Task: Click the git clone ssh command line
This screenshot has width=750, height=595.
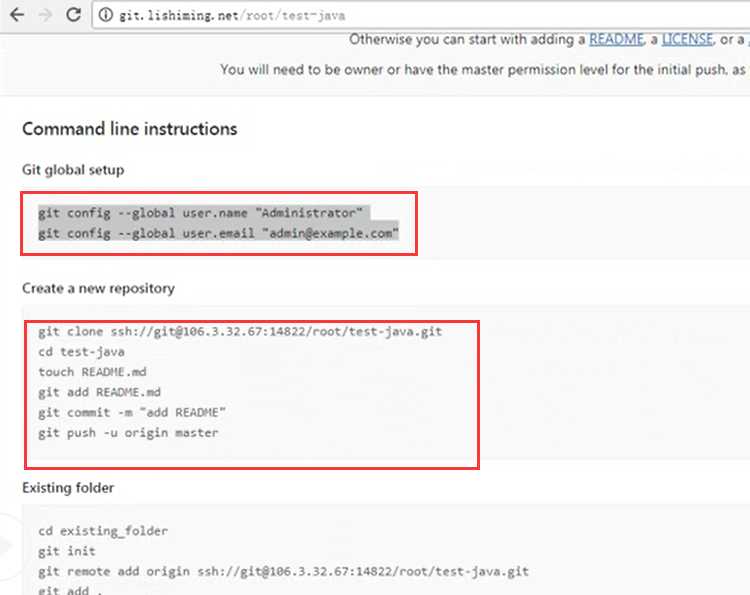Action: coord(240,331)
